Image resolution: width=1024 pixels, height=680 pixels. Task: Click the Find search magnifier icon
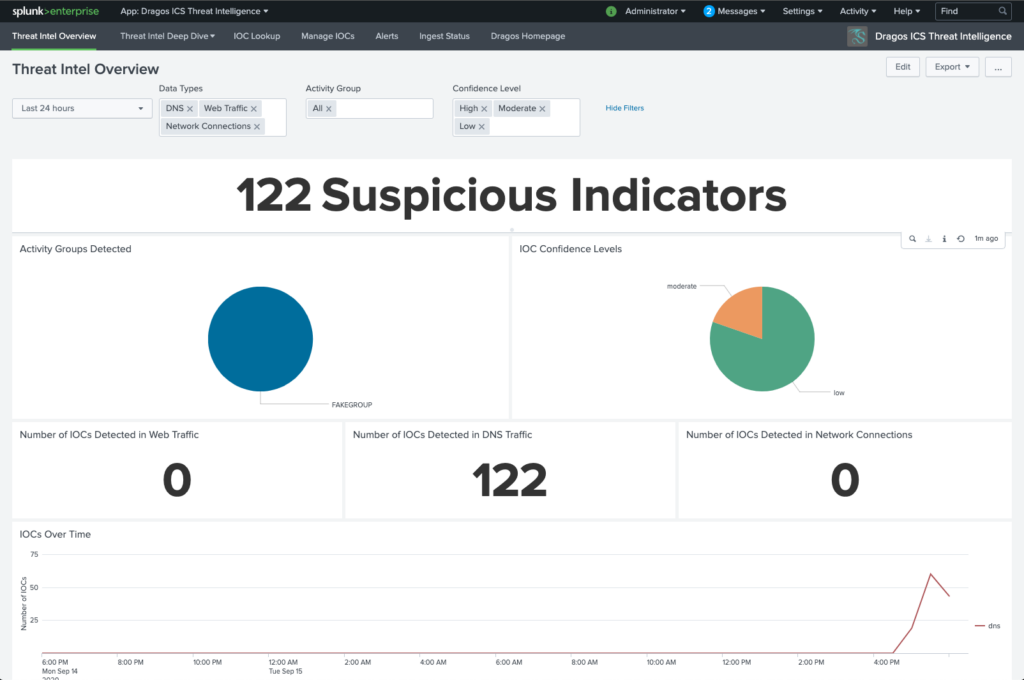coord(1002,11)
